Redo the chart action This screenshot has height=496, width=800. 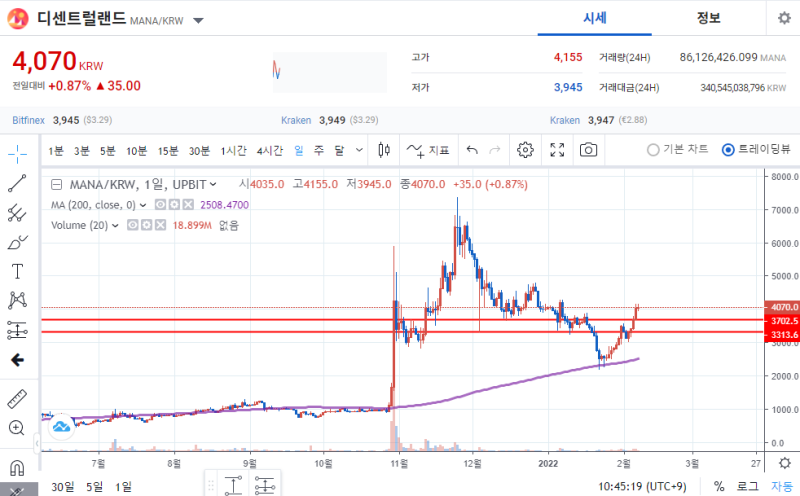495,150
